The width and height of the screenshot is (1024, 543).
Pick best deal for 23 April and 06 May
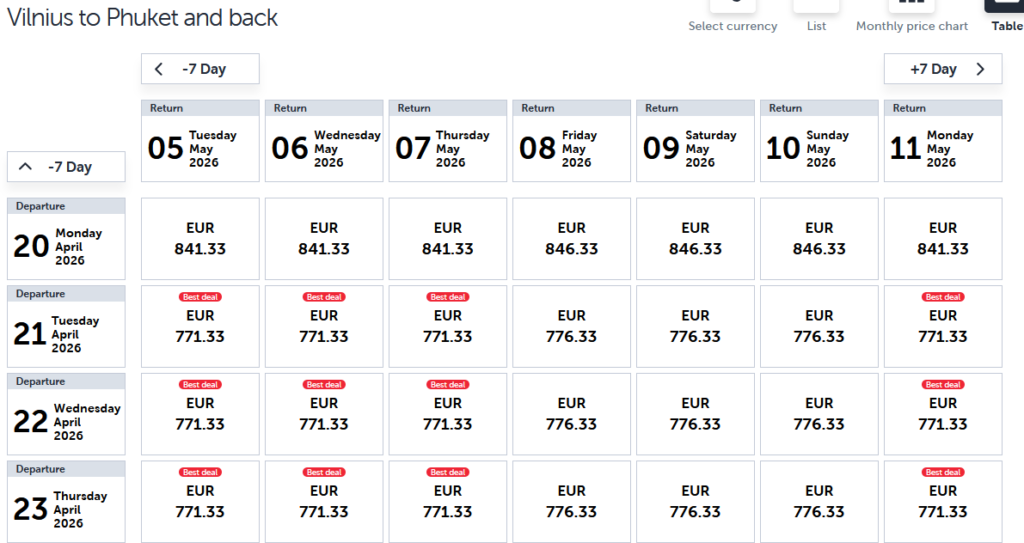coord(324,501)
